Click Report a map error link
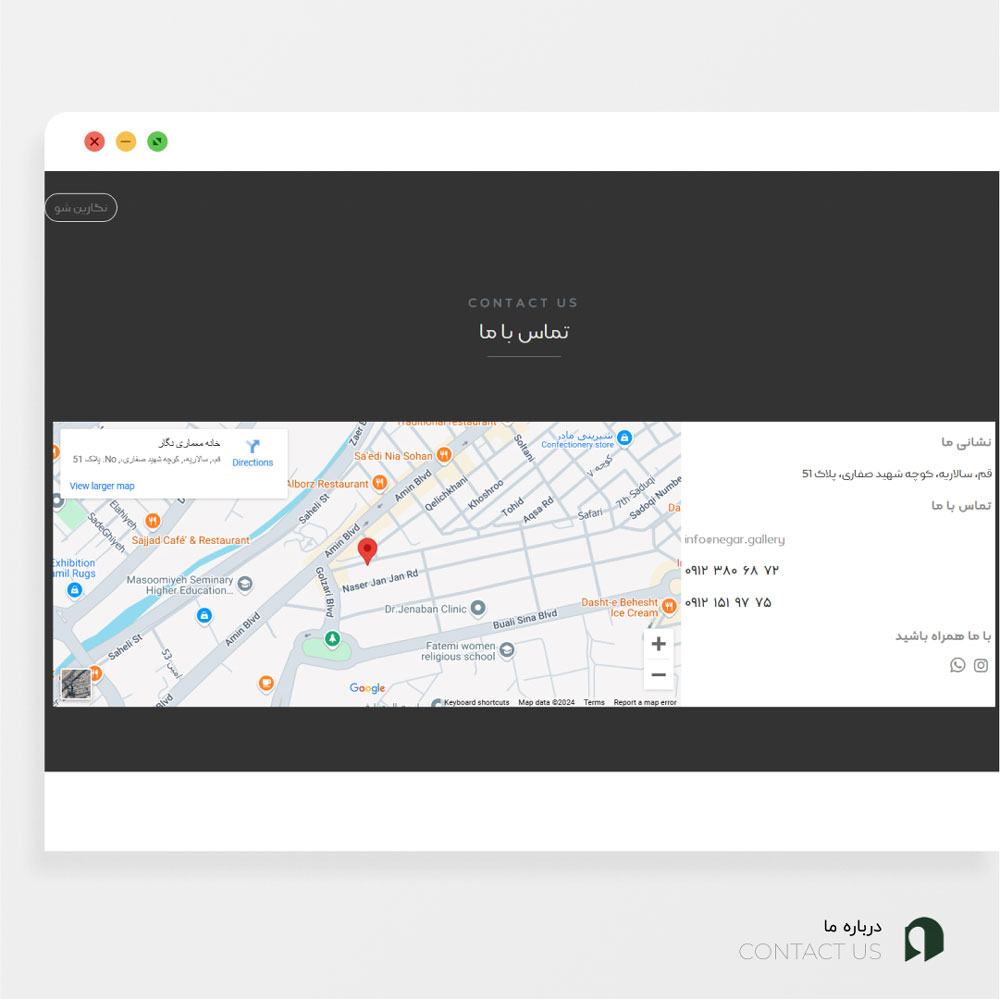This screenshot has width=1000, height=999. [645, 702]
